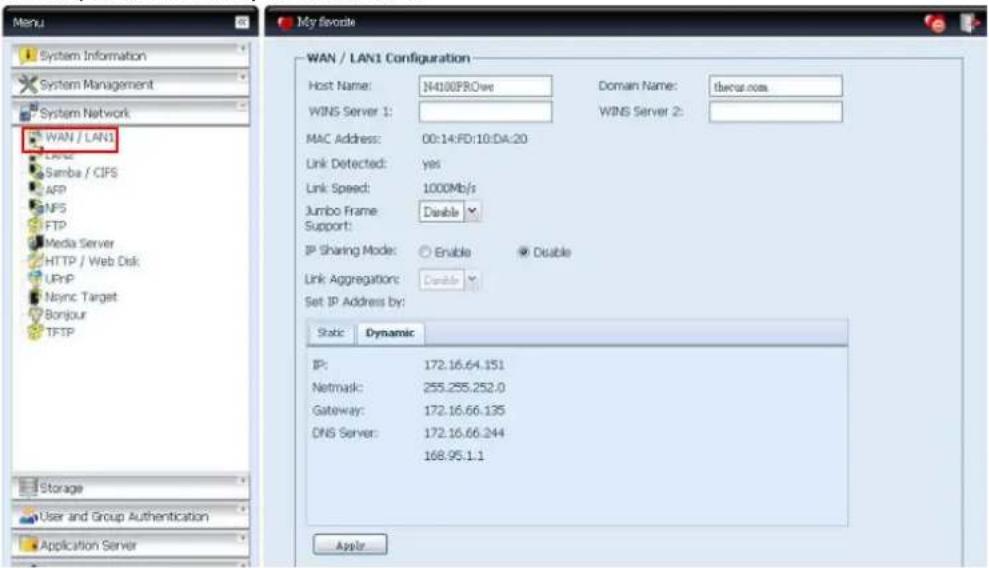Click the logout door icon
The height and width of the screenshot is (568, 989).
coord(969,23)
